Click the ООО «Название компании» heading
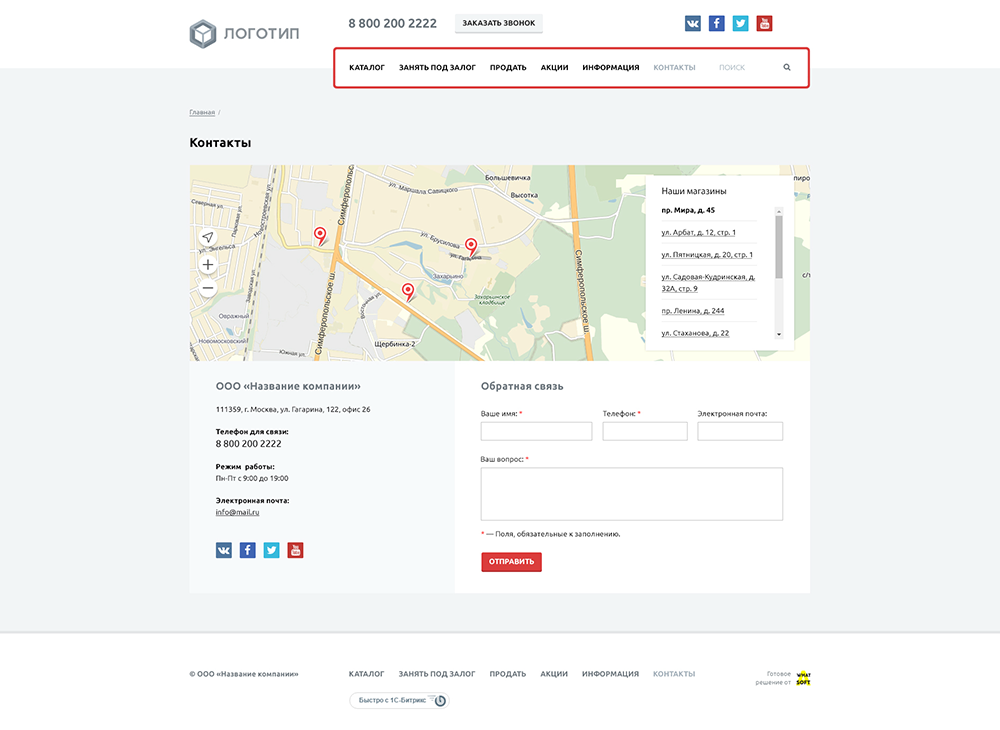This screenshot has width=1000, height=730. pos(288,386)
